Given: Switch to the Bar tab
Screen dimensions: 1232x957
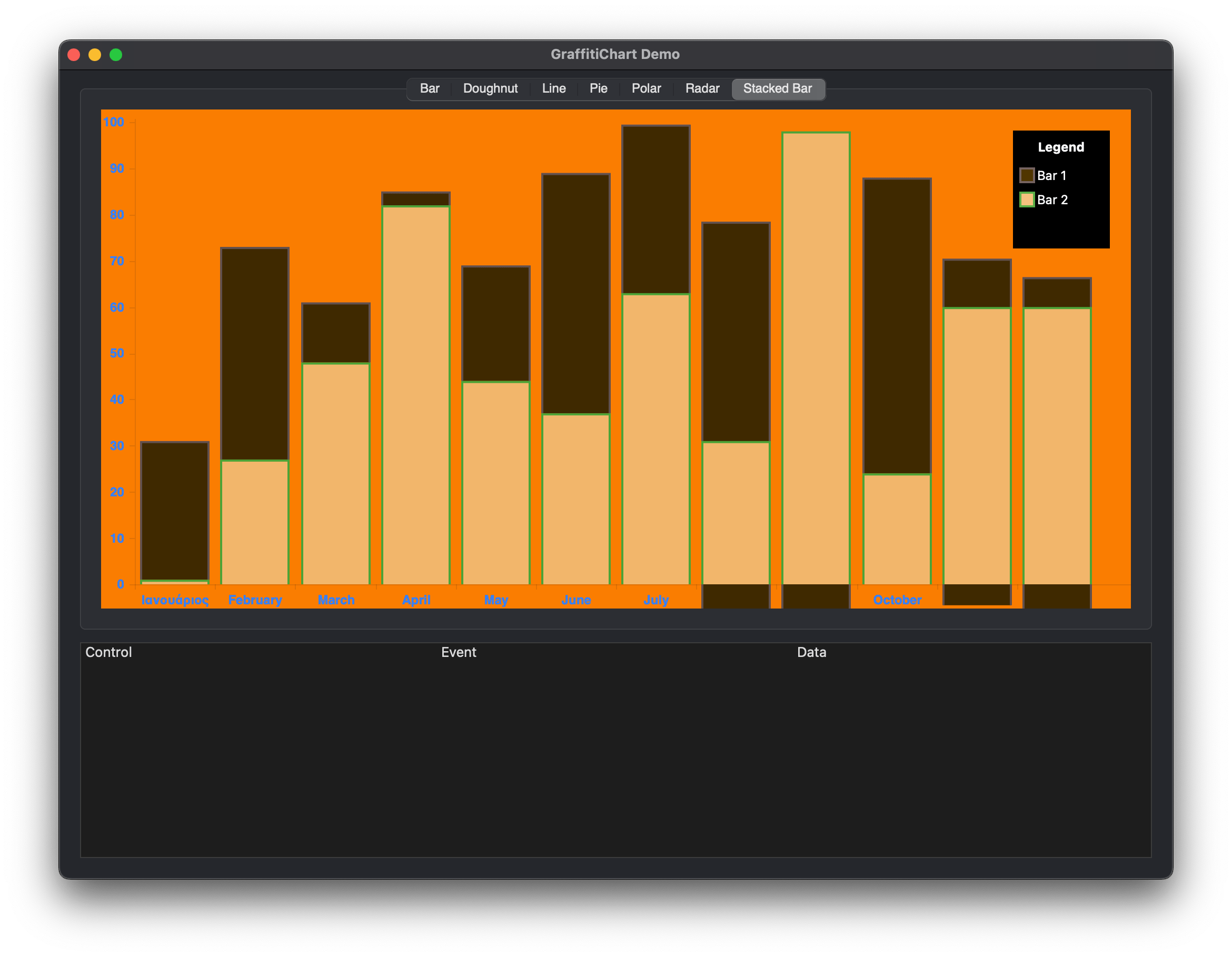Looking at the screenshot, I should pos(429,88).
